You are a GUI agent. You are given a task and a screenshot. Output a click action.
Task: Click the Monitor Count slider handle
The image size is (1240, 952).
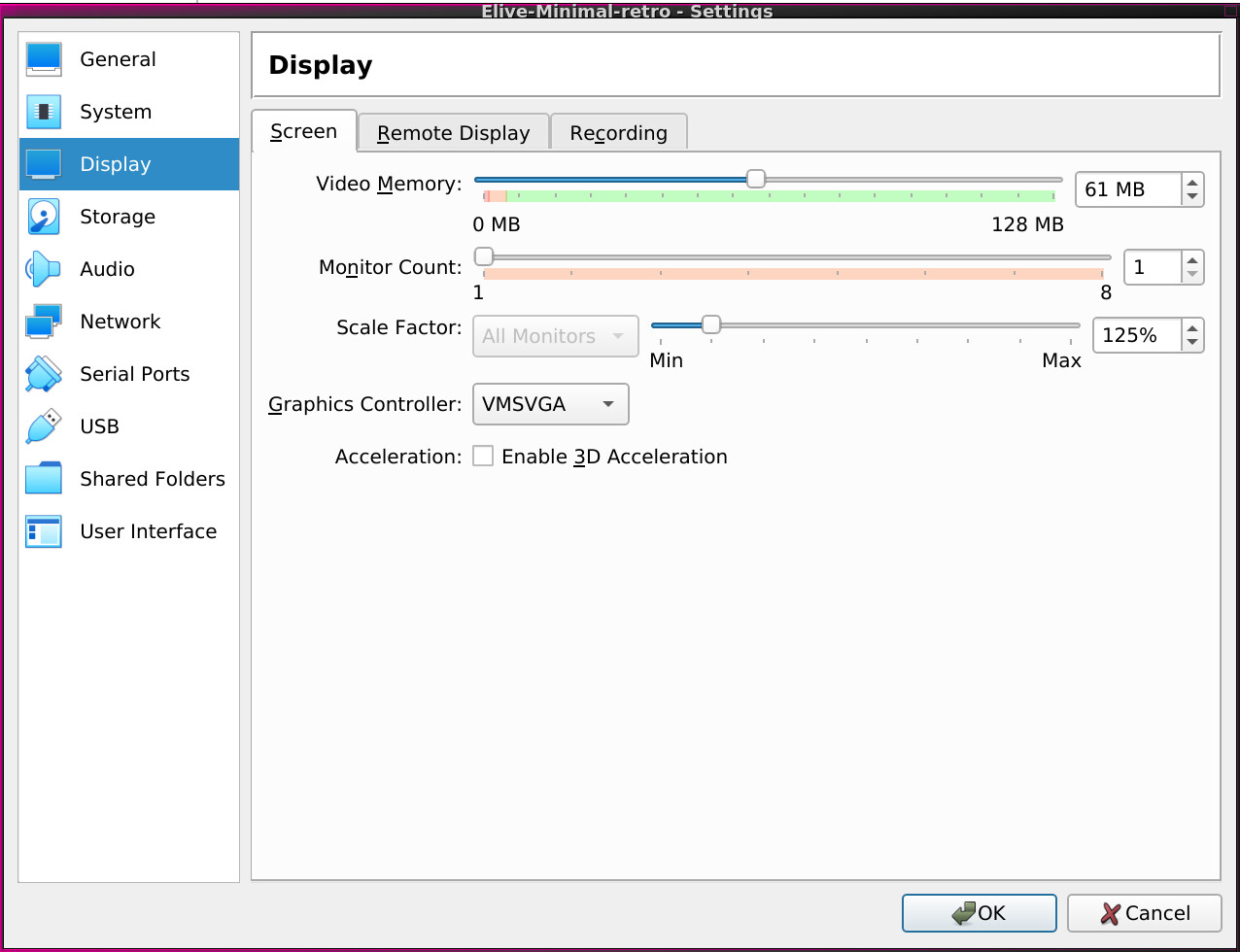coord(483,256)
